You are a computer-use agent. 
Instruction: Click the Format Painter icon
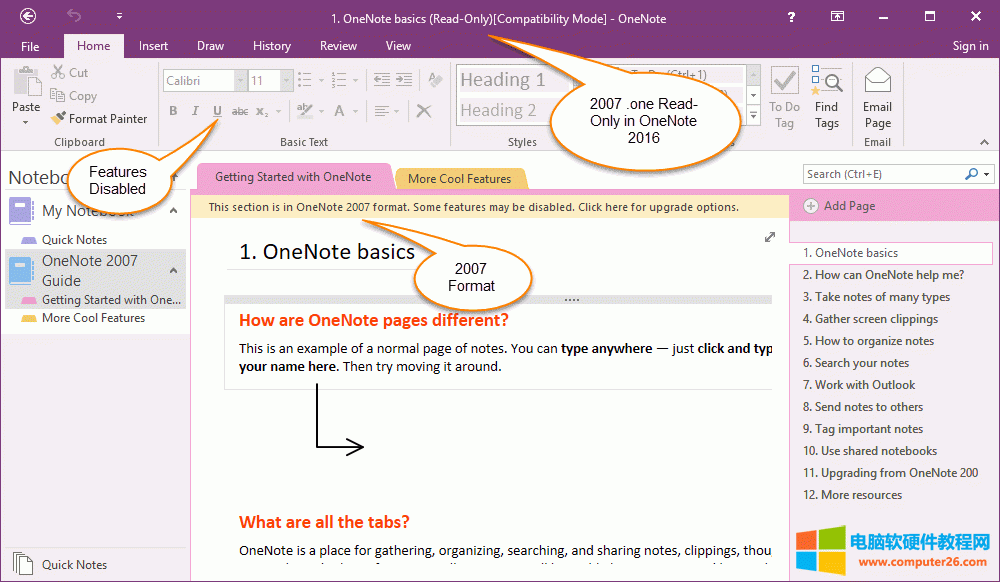pos(60,118)
